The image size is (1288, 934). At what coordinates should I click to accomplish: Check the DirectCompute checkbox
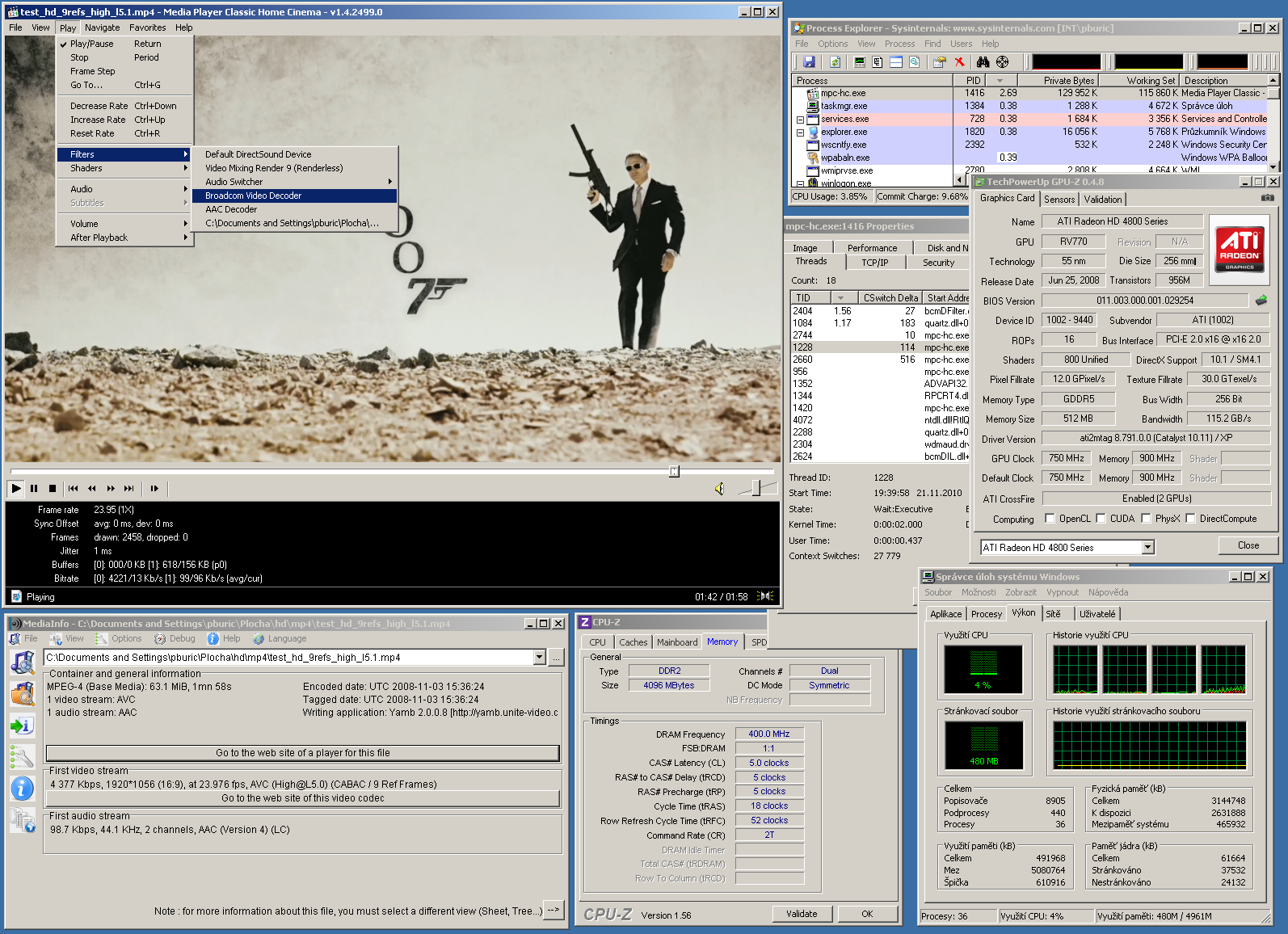tap(1190, 519)
